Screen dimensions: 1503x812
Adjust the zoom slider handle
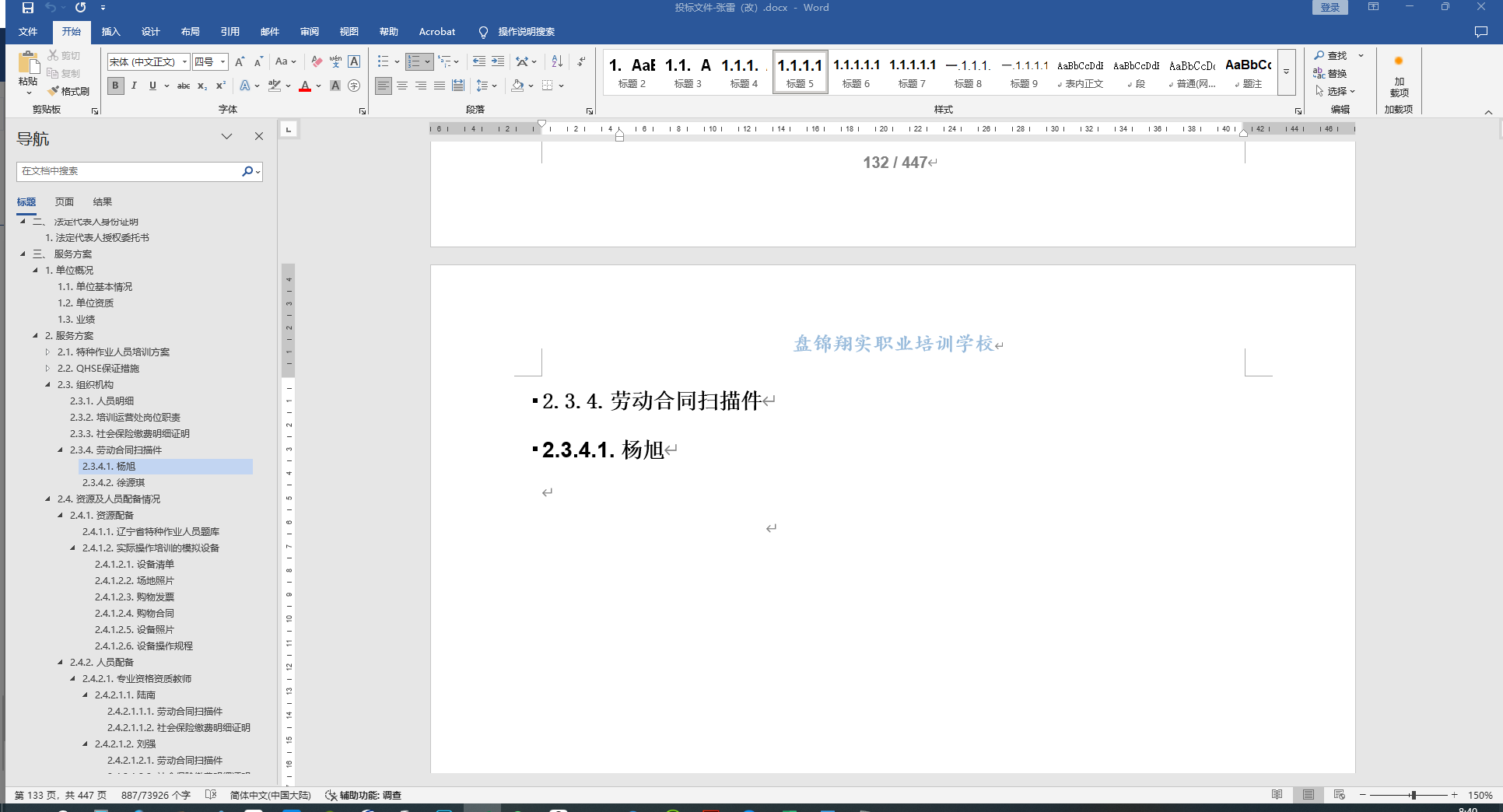[1414, 795]
